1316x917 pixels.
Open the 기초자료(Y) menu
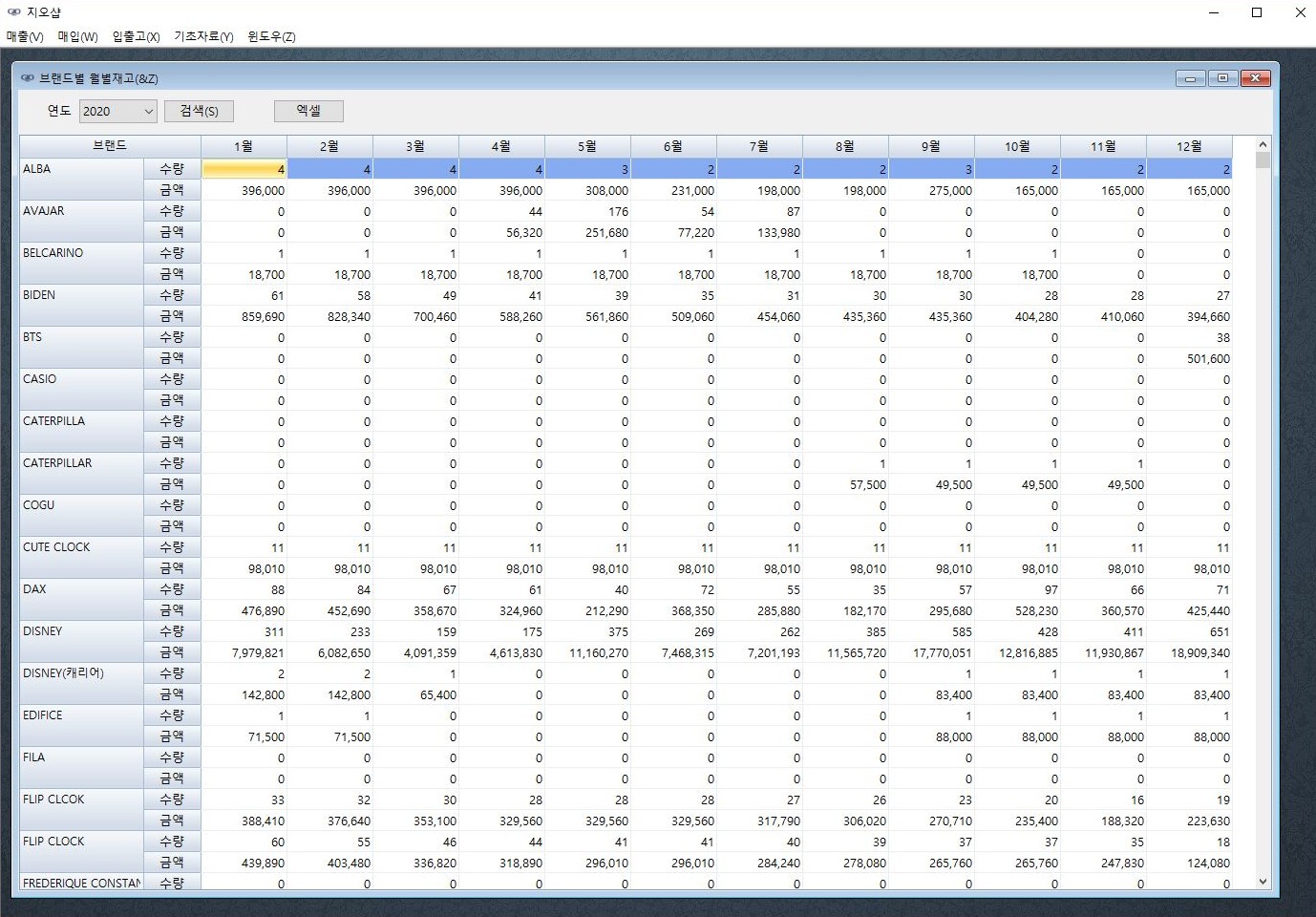203,36
